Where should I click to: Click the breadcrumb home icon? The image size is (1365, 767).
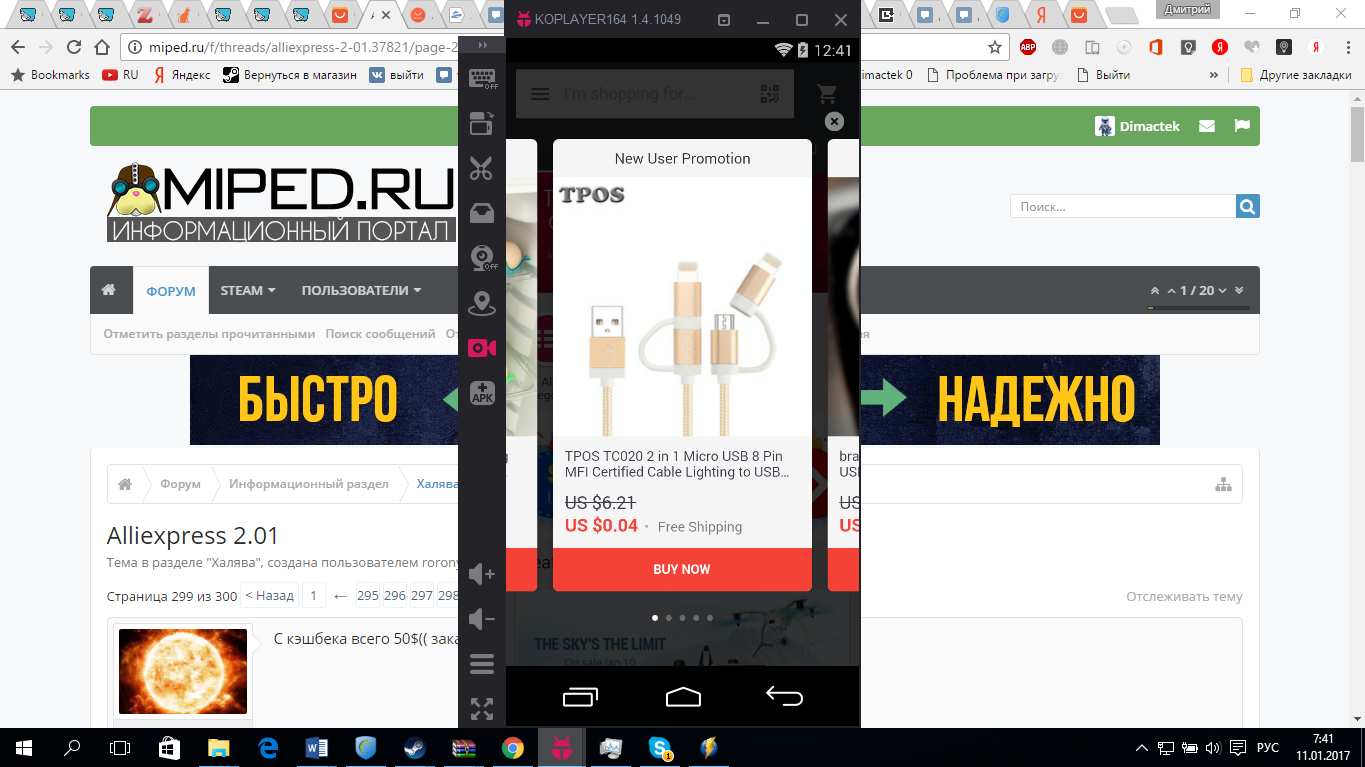pyautogui.click(x=125, y=484)
